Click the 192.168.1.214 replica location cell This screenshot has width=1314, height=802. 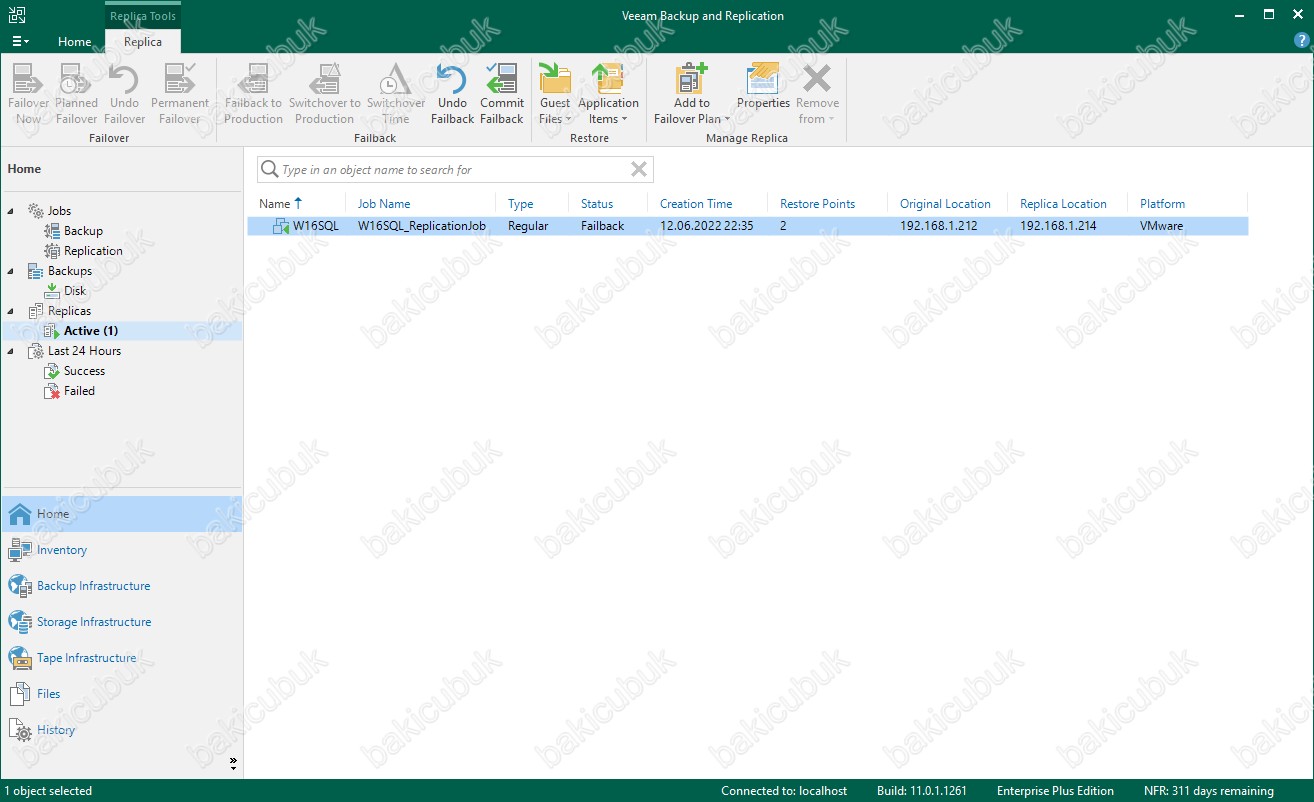tap(1058, 226)
